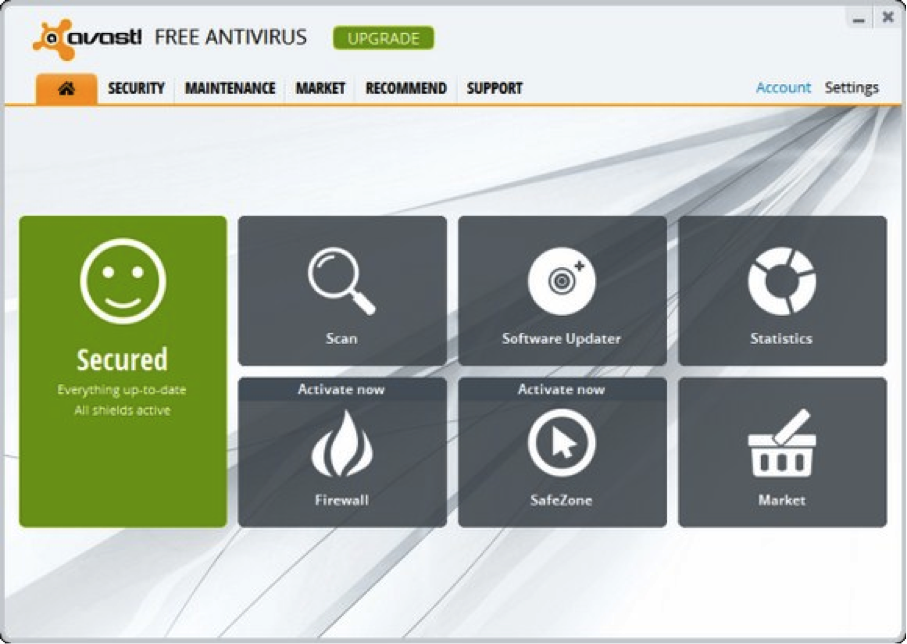Click the Account link

(783, 88)
